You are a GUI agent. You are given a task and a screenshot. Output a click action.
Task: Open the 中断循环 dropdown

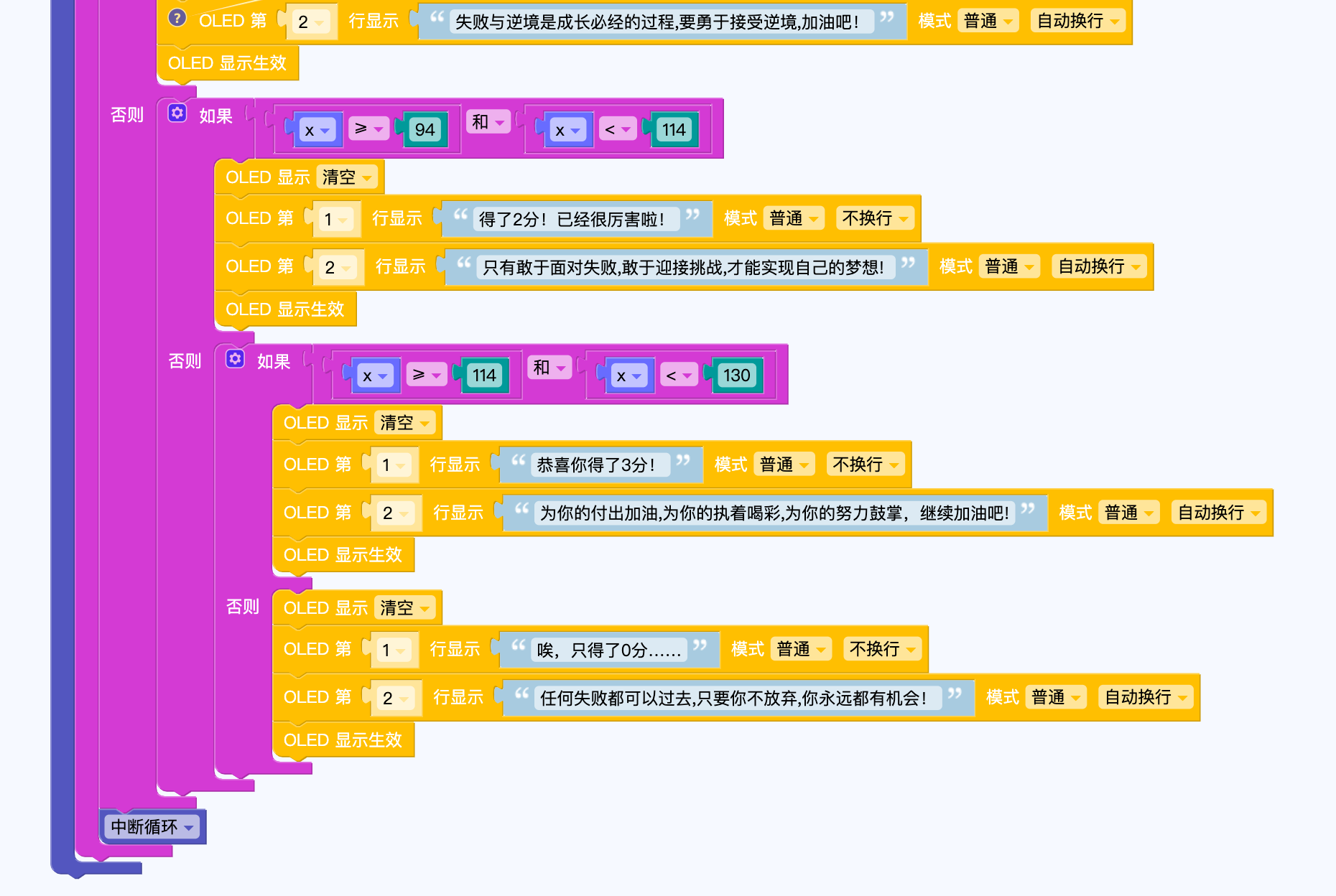tap(152, 827)
